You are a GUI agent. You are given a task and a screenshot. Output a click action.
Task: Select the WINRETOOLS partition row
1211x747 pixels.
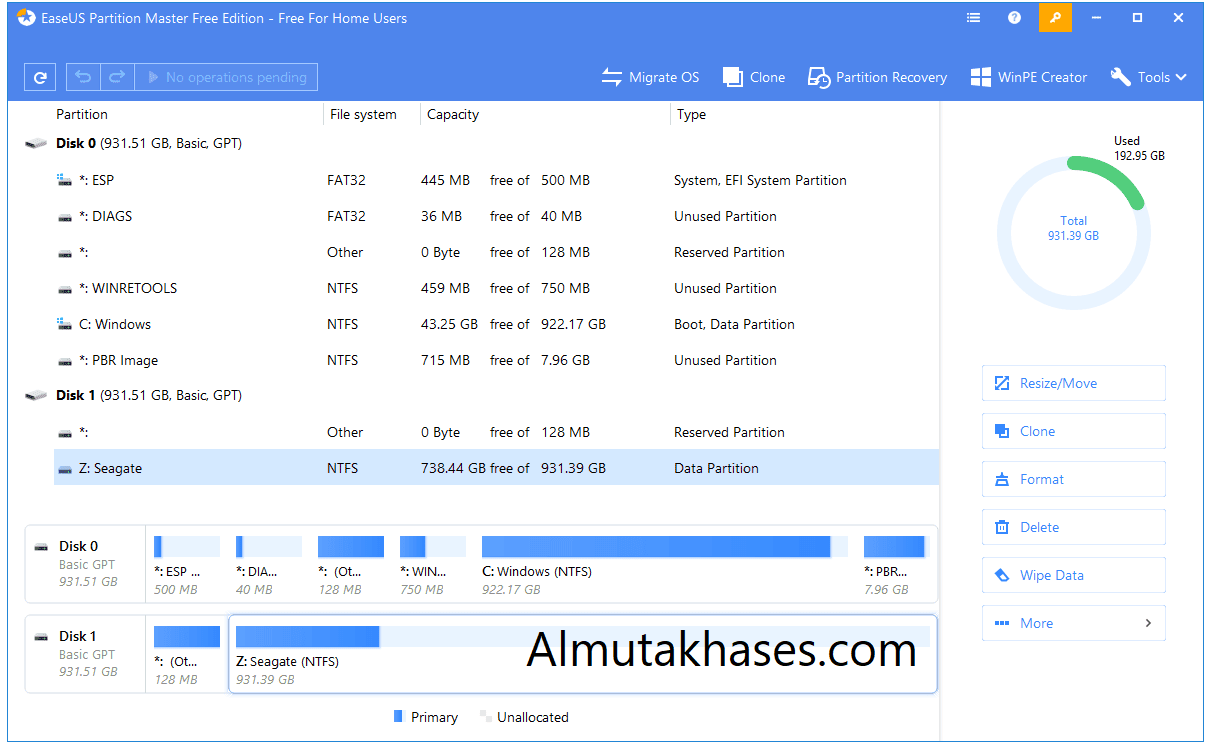coord(496,288)
